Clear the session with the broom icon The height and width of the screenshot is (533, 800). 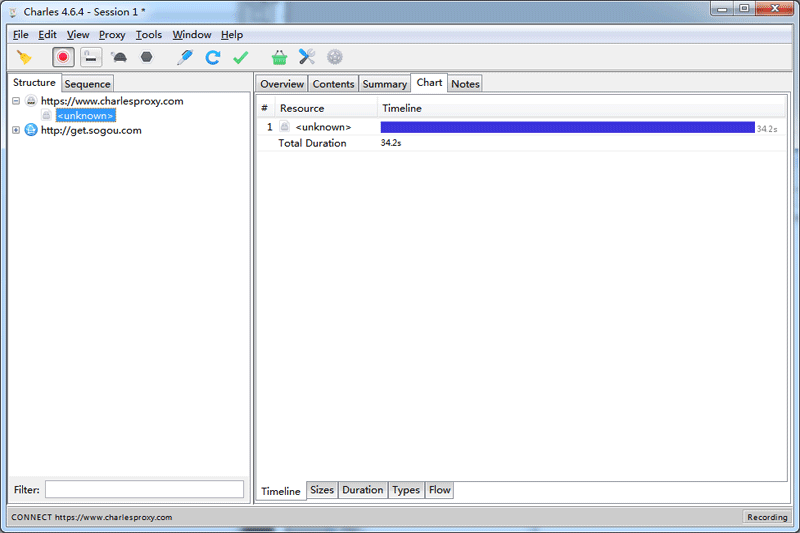tap(24, 57)
